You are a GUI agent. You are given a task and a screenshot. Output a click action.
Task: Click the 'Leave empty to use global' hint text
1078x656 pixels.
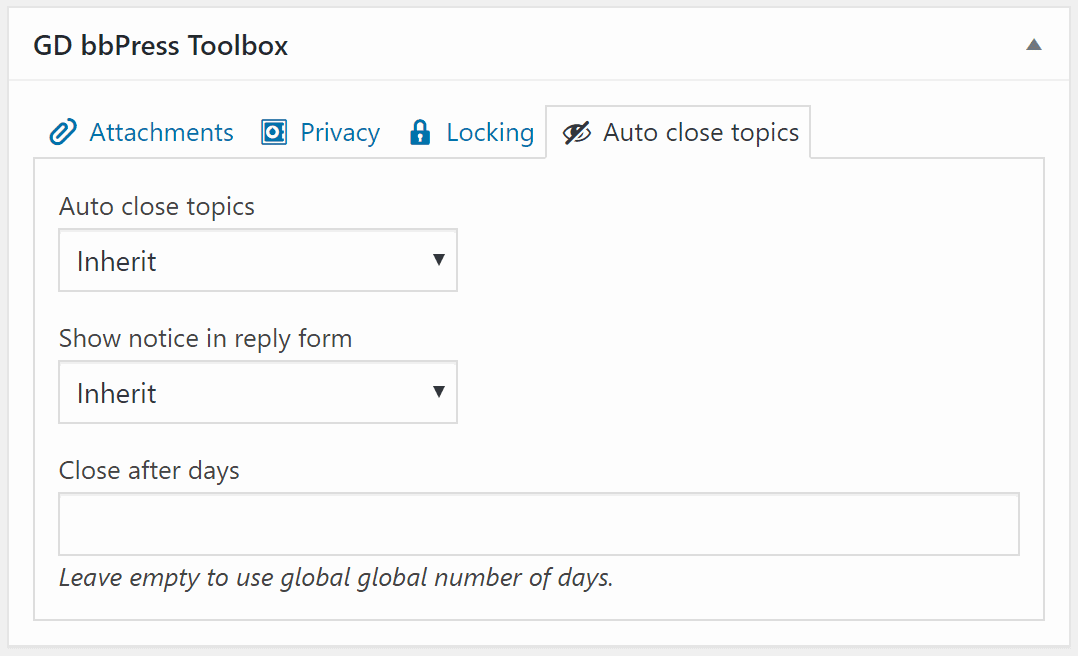click(x=336, y=578)
